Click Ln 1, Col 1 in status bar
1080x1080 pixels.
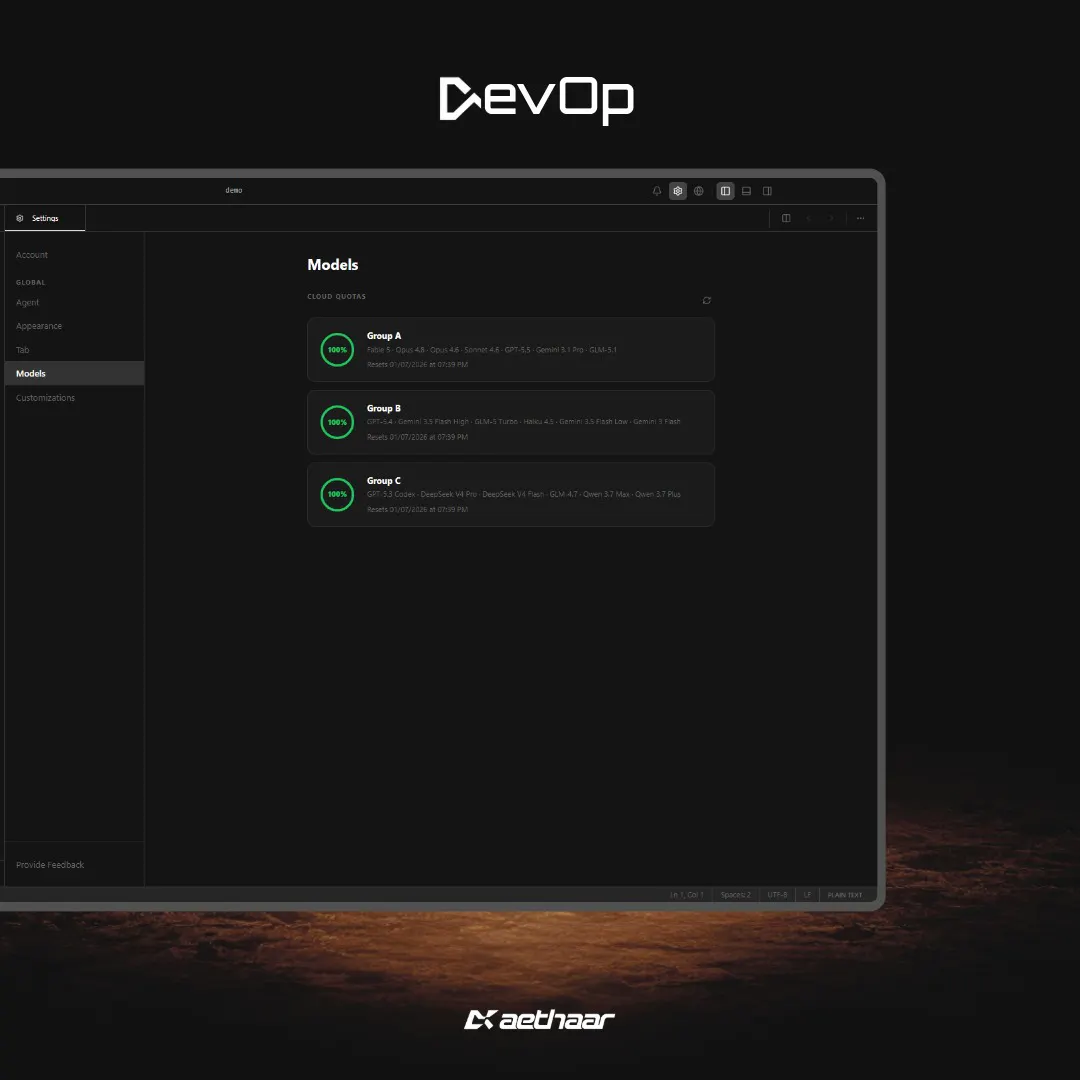687,895
